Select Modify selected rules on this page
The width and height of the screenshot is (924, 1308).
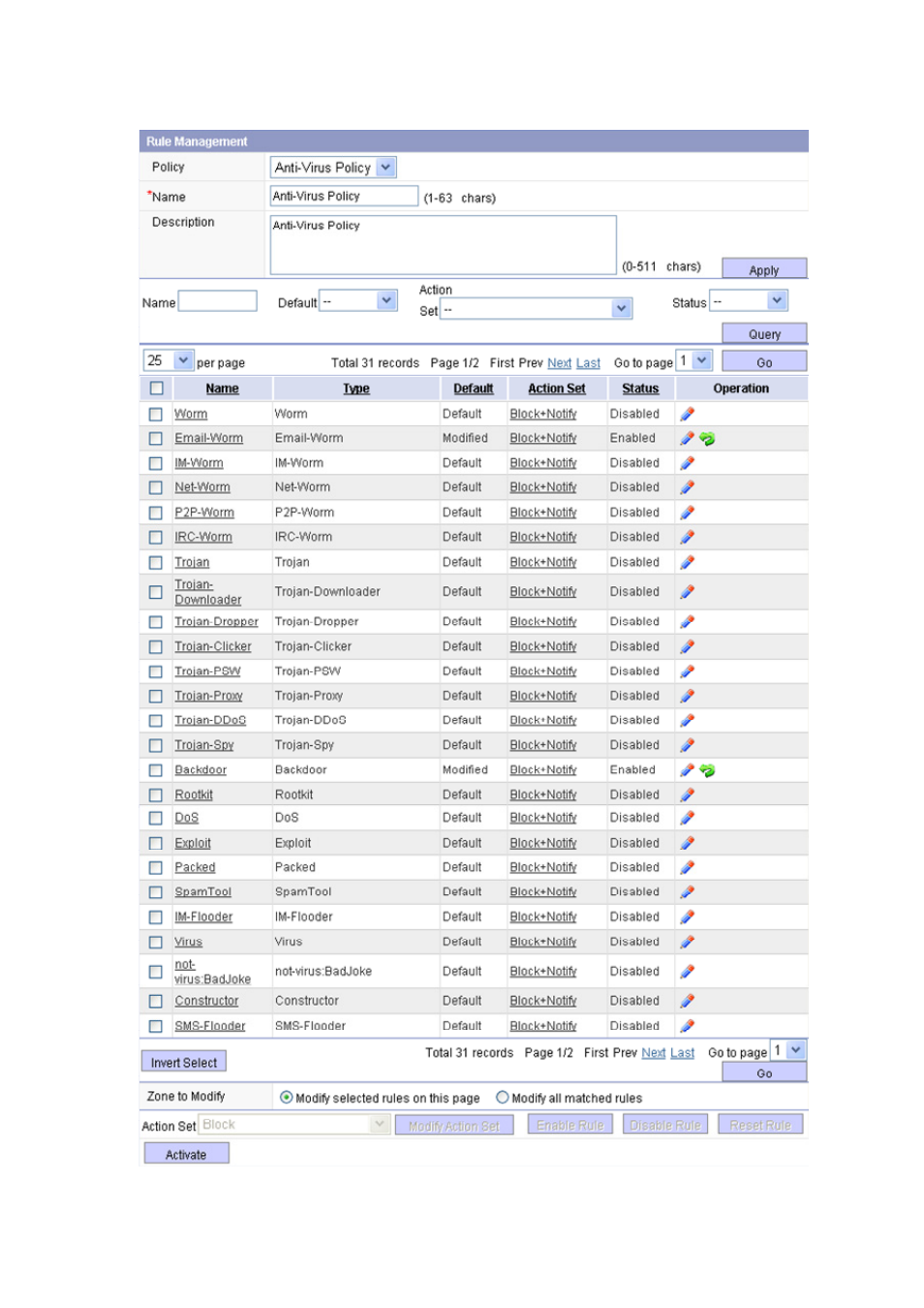tap(287, 1098)
